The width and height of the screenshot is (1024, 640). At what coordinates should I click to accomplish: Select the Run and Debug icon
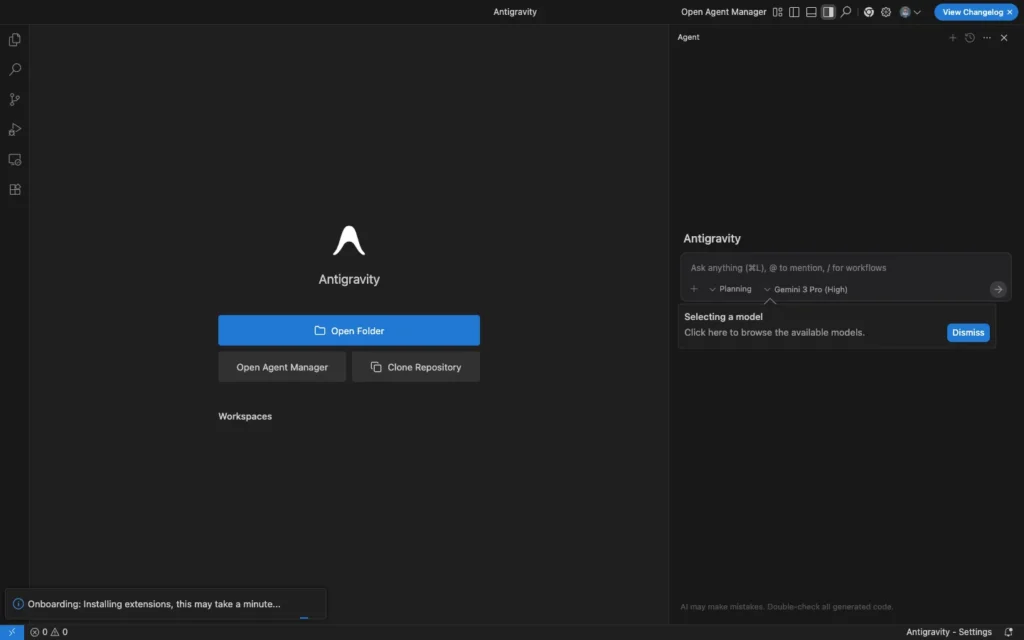tap(14, 129)
